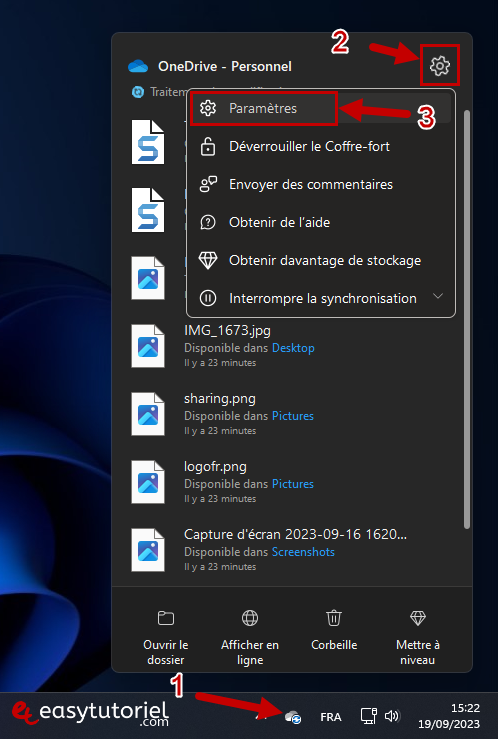
Task: Select Envoyer des commentaires
Action: (321, 184)
